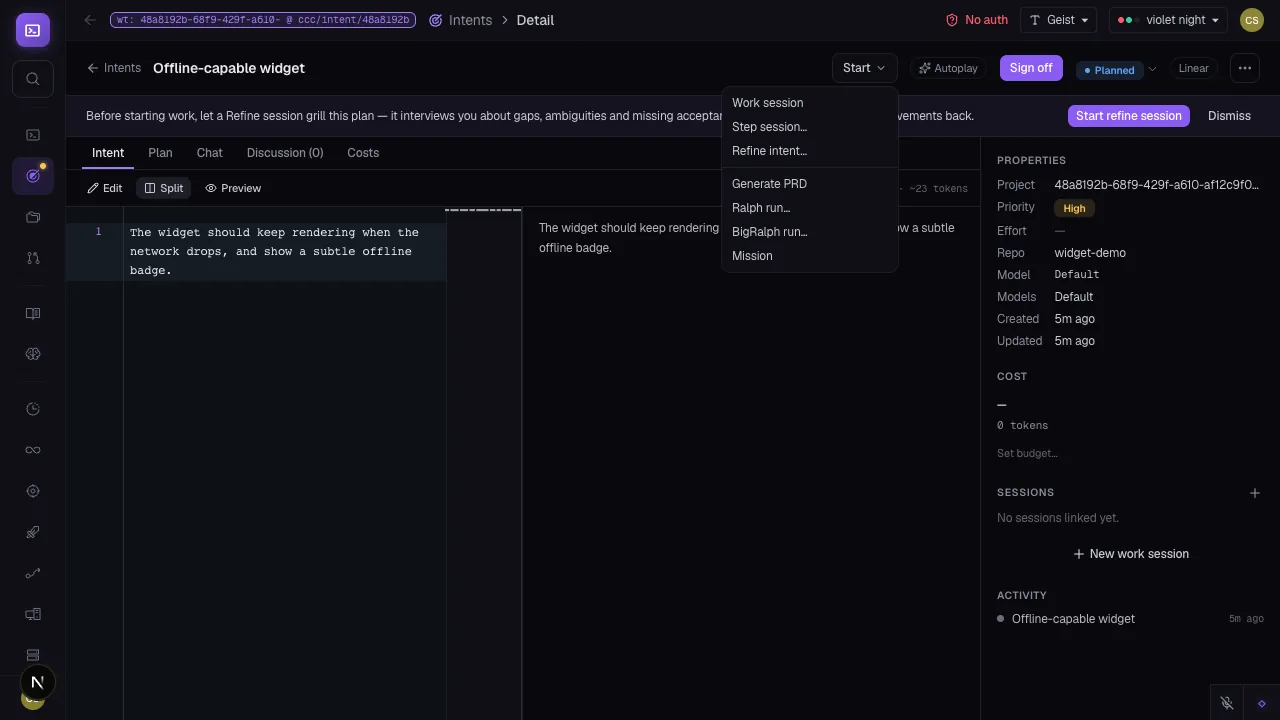Open the server stack sidebar icon
Screen dimensions: 1280x720
coord(33,655)
